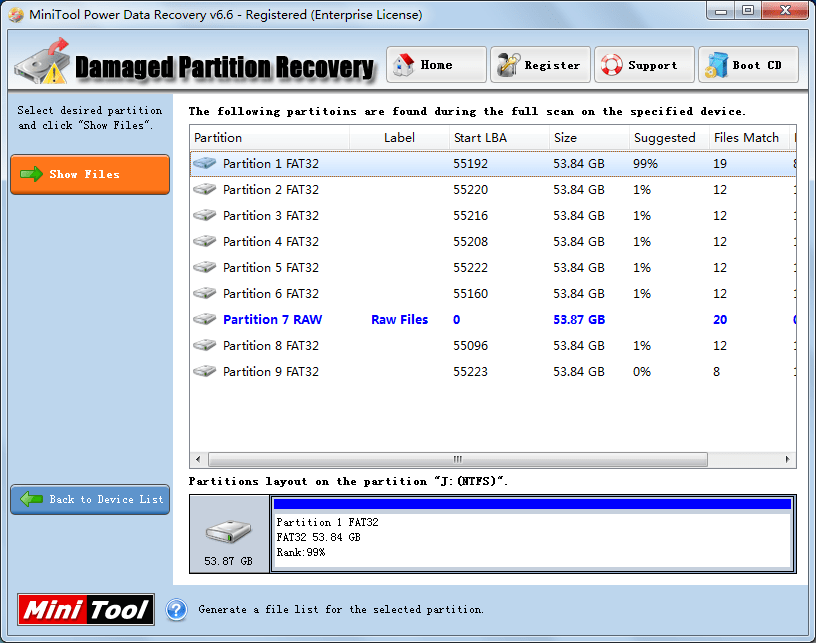Click the drive icon of Partition 6 FAT32
Image resolution: width=816 pixels, height=643 pixels.
205,293
